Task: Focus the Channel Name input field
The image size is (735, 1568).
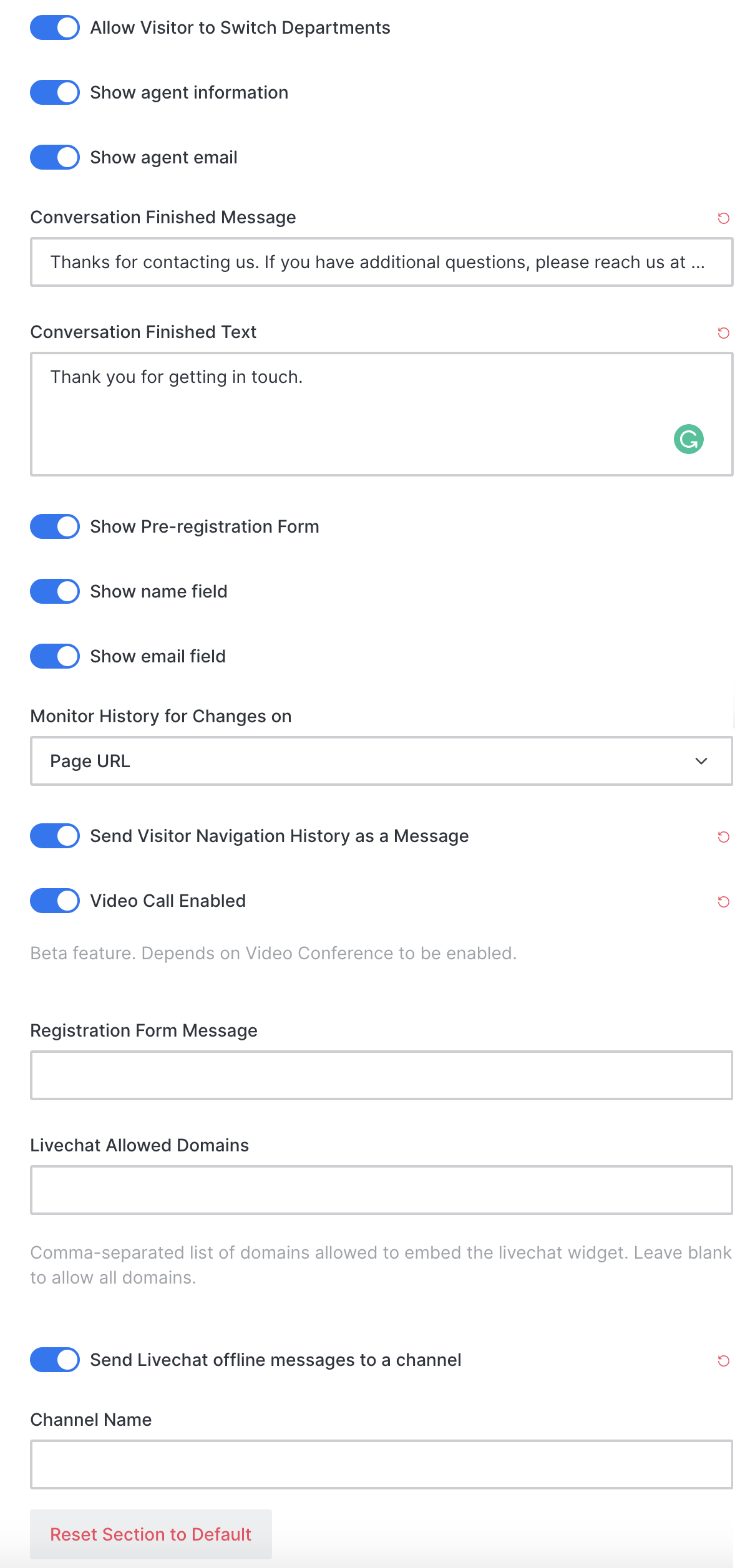Action: 381,1464
